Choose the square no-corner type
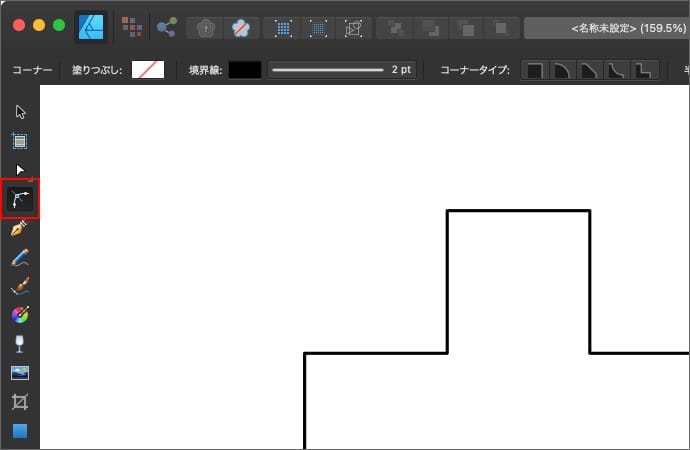 coord(535,70)
